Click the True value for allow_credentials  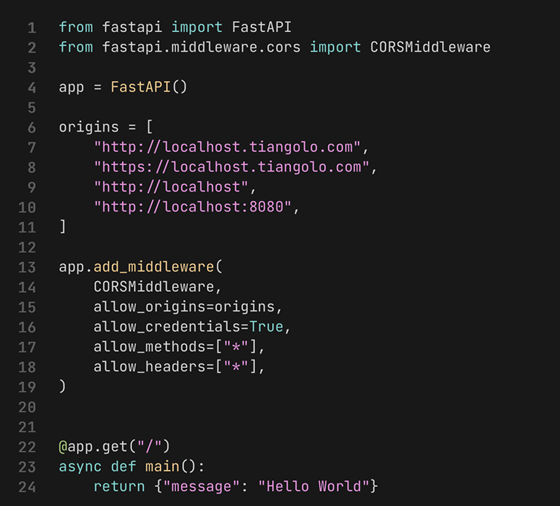point(266,327)
